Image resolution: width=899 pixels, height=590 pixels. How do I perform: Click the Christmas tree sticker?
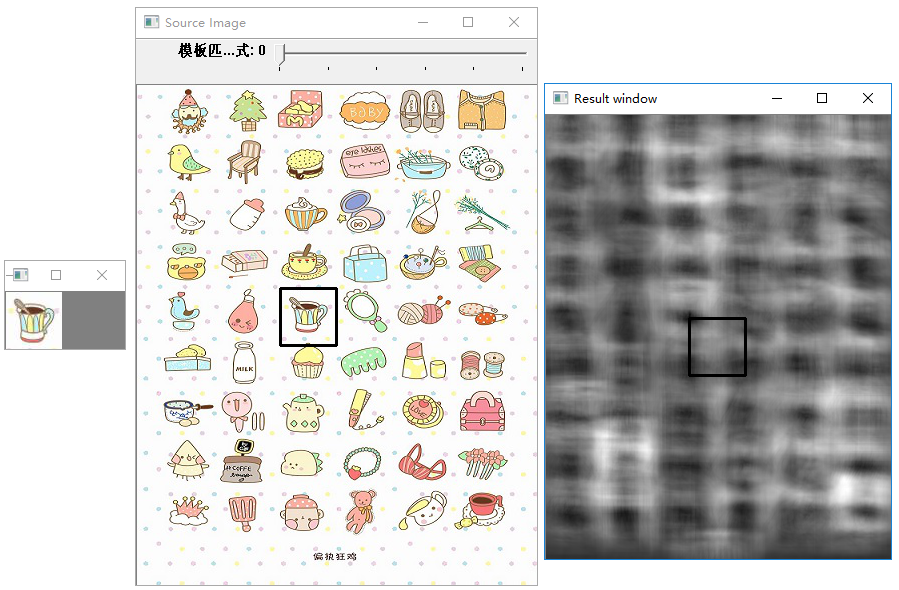pos(248,110)
